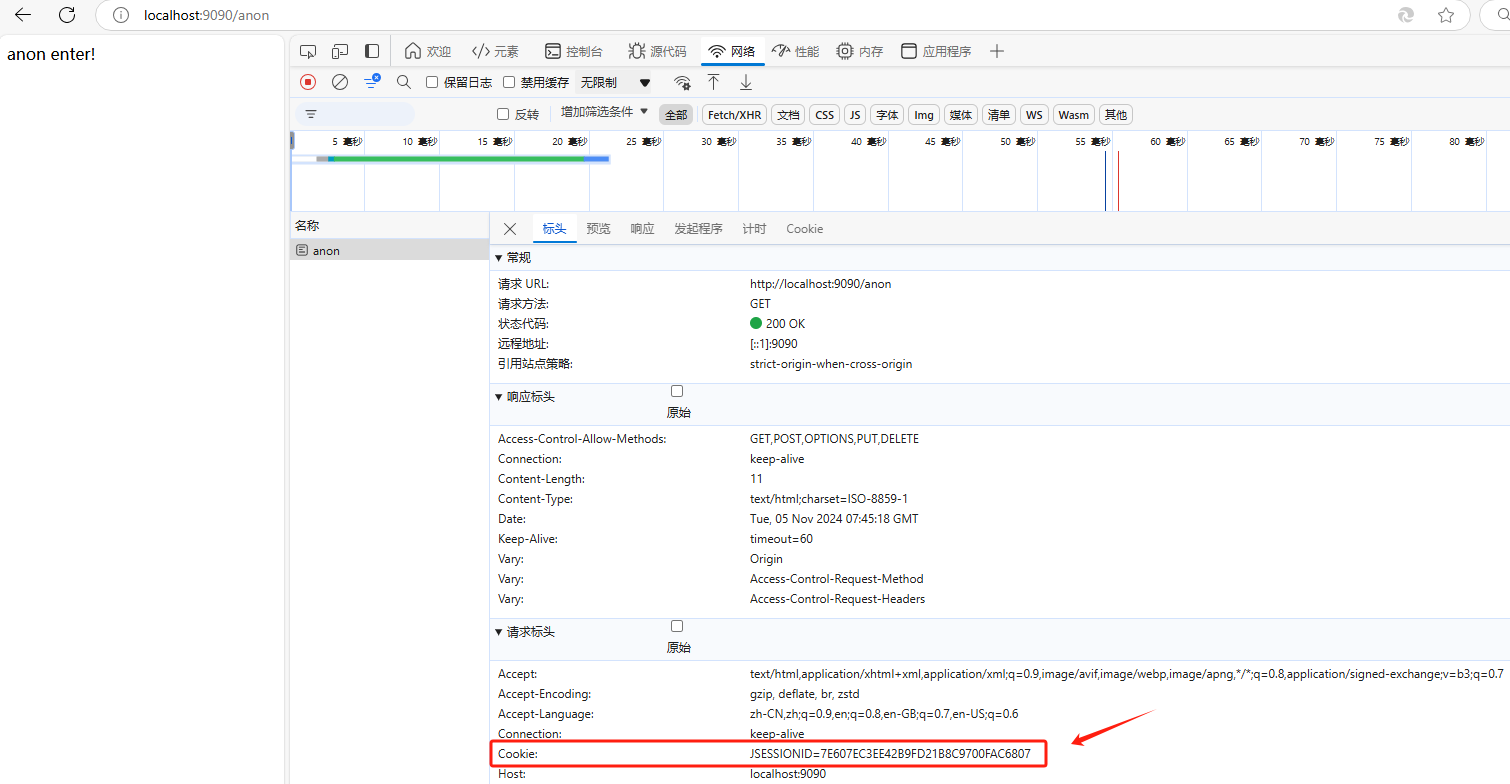Filter requests by 文档
1510x784 pixels.
click(x=788, y=115)
